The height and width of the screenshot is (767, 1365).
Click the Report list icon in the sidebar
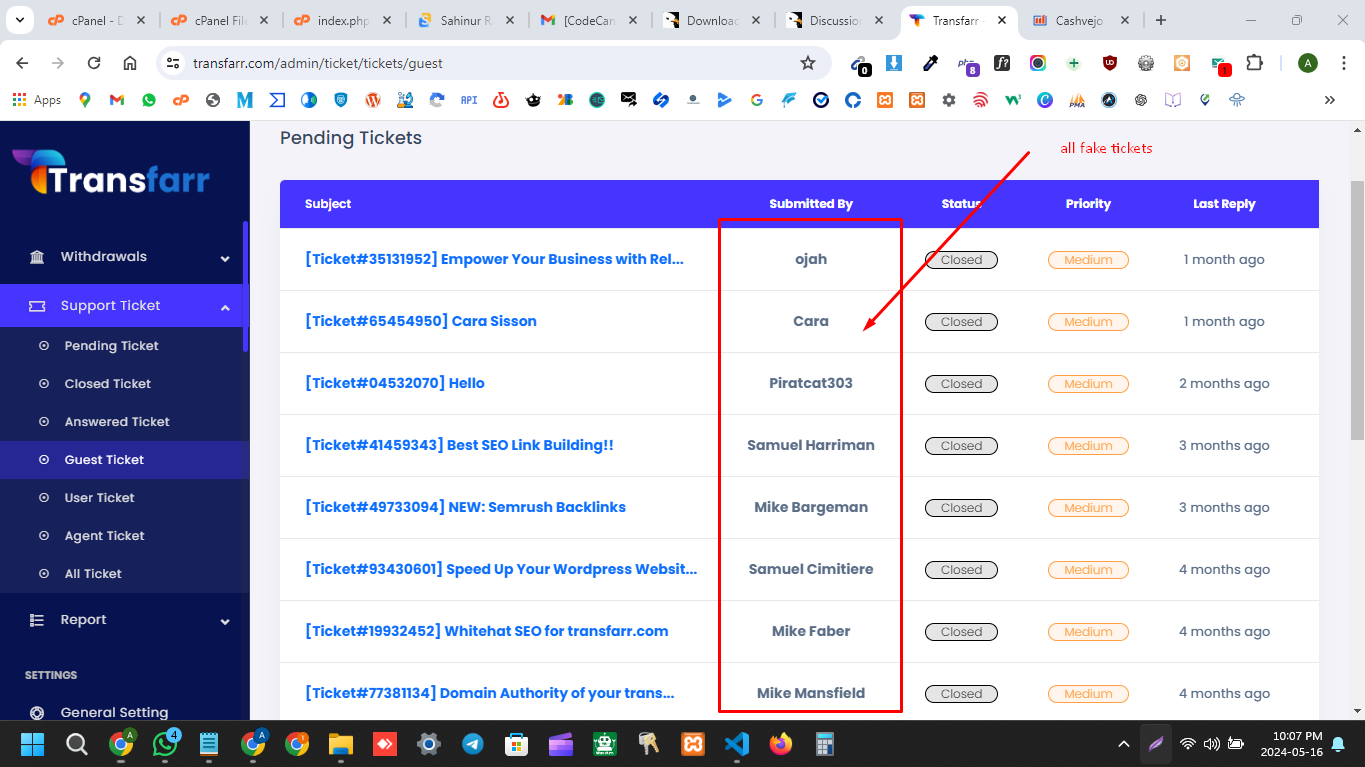pos(37,620)
